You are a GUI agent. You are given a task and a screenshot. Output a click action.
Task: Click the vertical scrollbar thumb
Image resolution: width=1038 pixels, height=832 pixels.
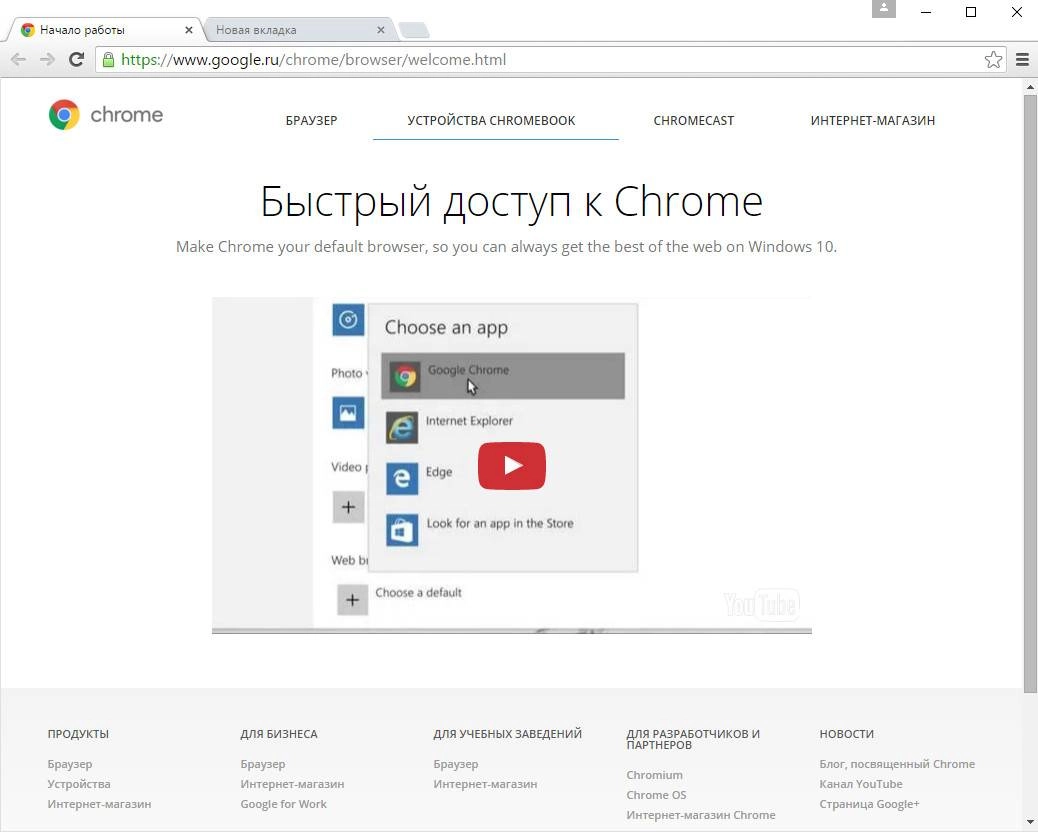1030,394
